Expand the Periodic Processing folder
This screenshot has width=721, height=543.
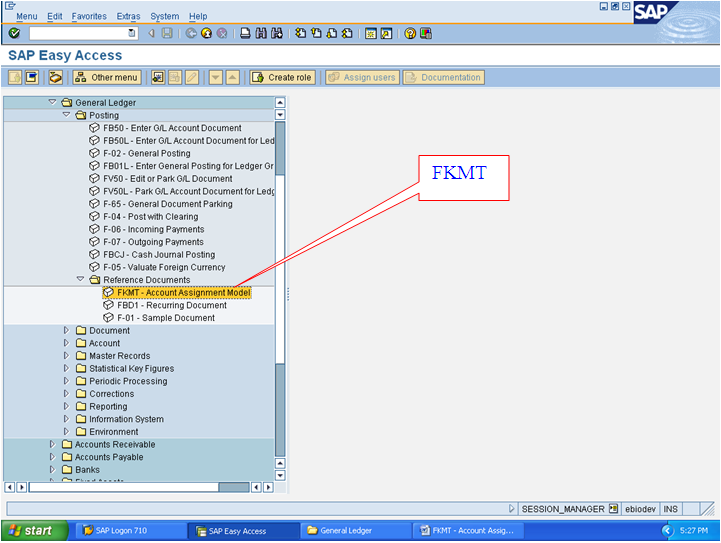66,381
